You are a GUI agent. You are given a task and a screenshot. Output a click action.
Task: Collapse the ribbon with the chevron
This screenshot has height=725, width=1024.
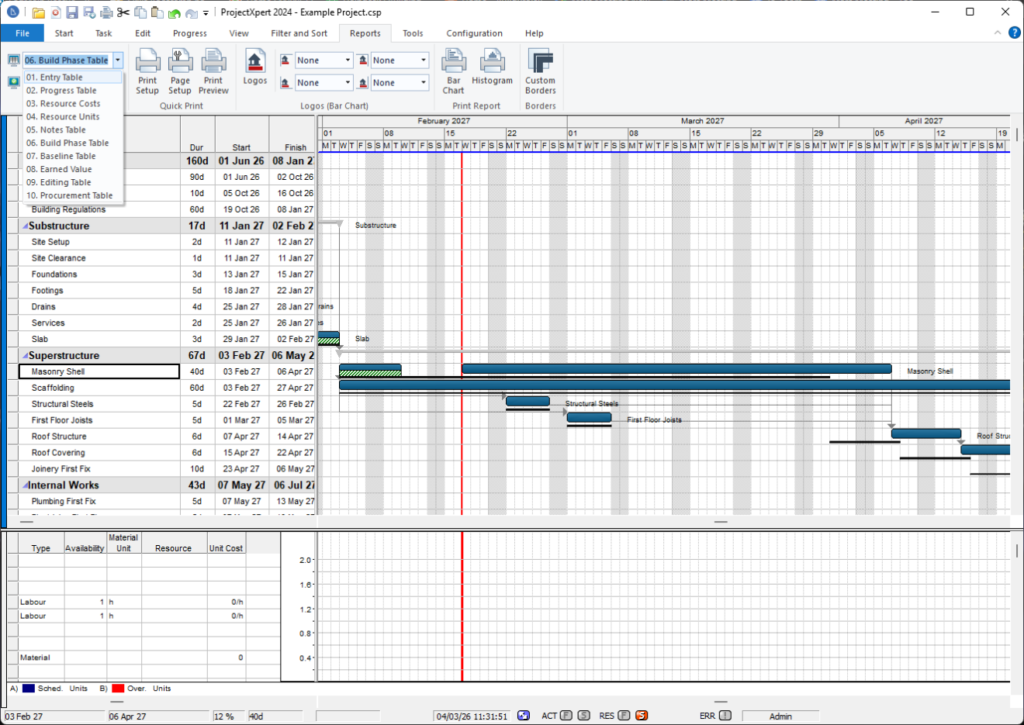[x=997, y=33]
